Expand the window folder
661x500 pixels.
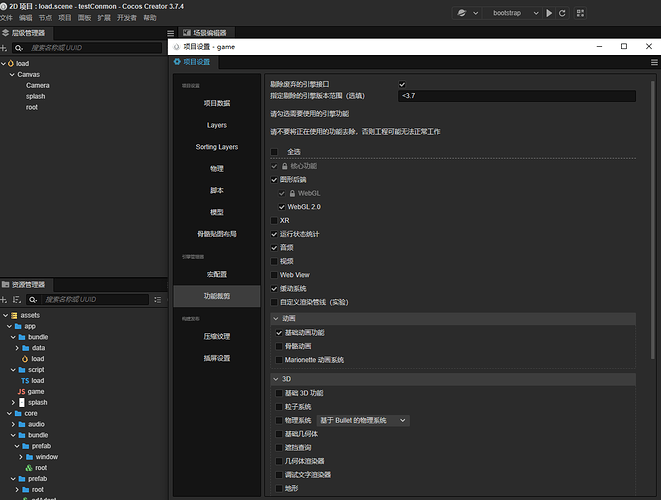pyautogui.click(x=21, y=457)
